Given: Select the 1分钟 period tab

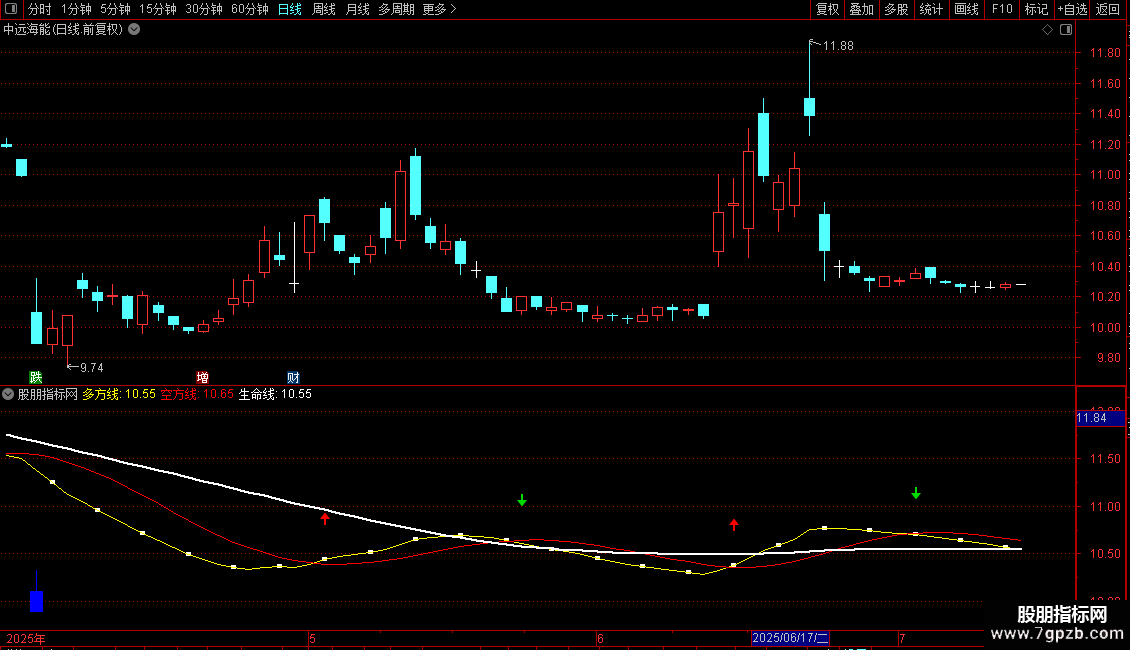Looking at the screenshot, I should pos(76,9).
